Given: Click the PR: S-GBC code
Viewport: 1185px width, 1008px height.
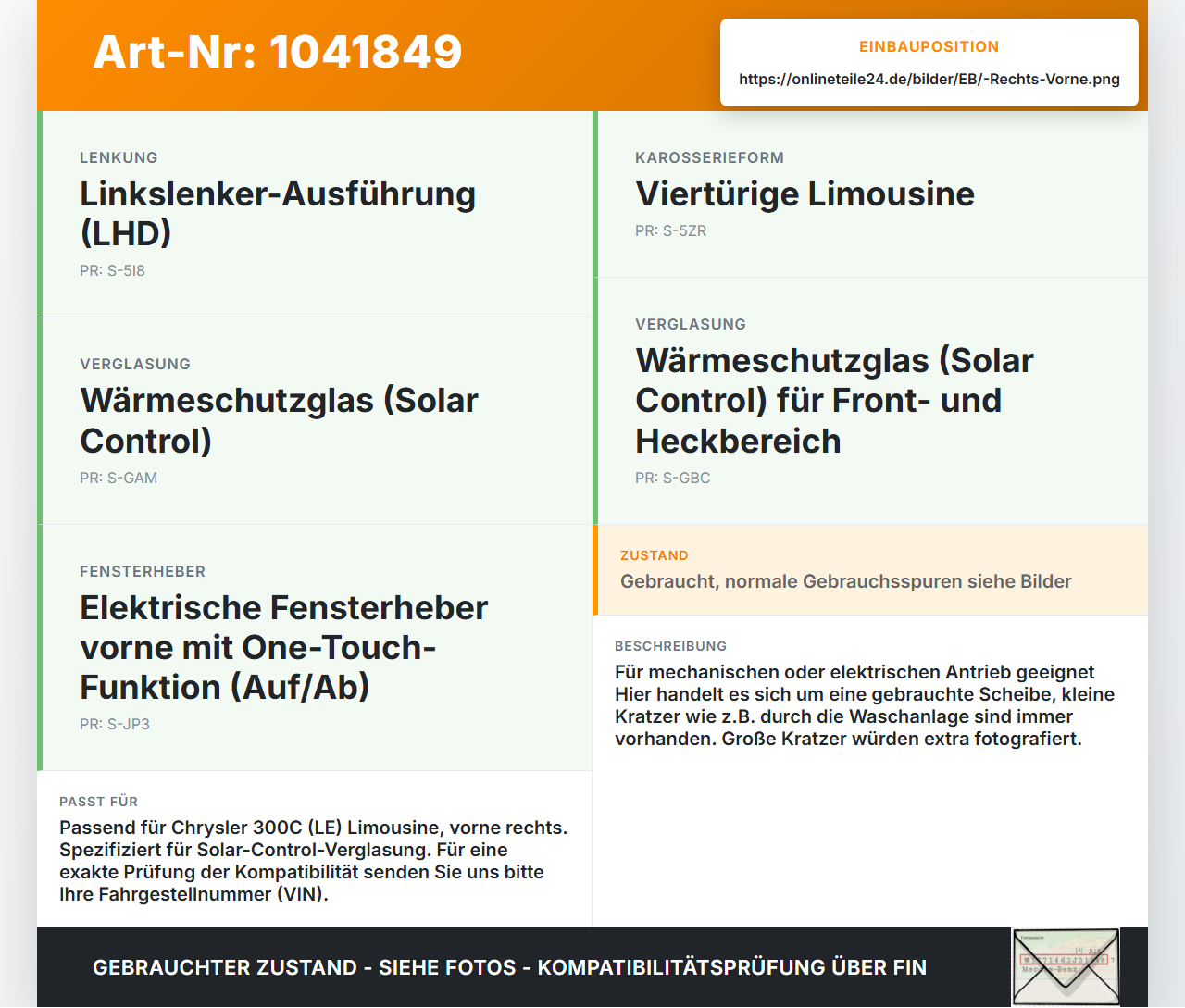Looking at the screenshot, I should click(673, 478).
